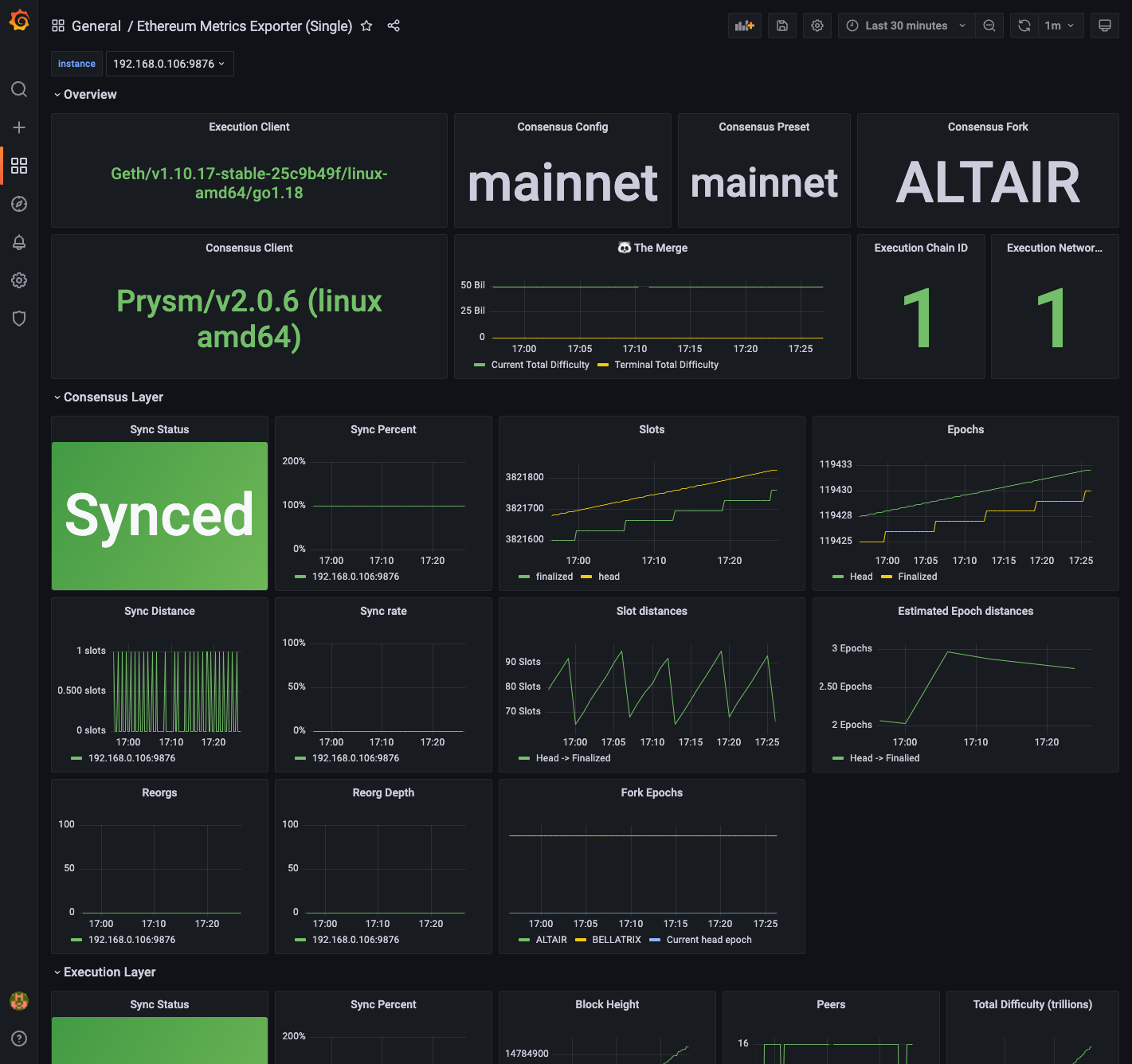This screenshot has width=1132, height=1064.
Task: Toggle Terminal Total Difficulty series in legend
Action: [x=667, y=365]
